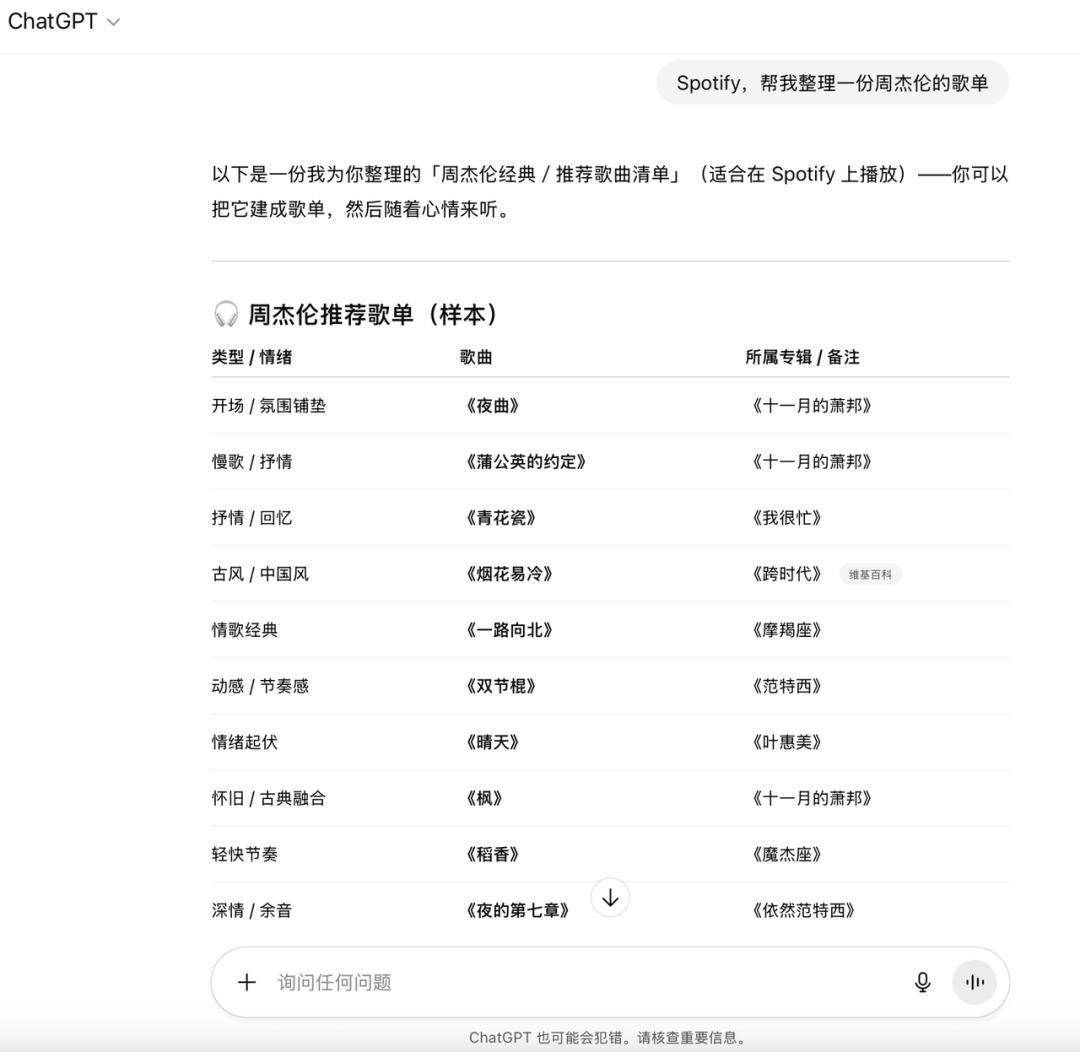Open the 维基百科 source citation chip
This screenshot has width=1080, height=1052.
point(870,574)
